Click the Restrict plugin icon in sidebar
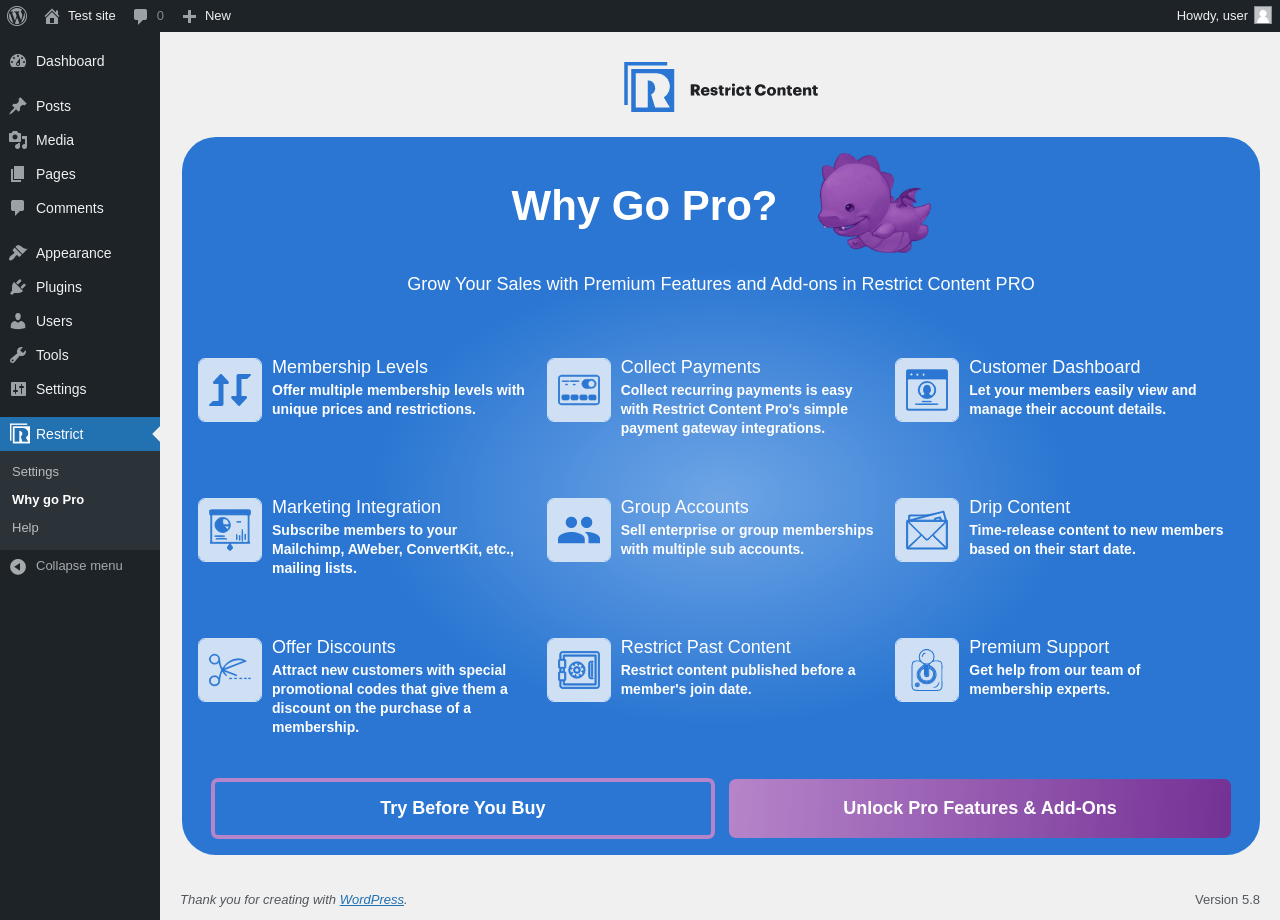Viewport: 1280px width, 920px height. coord(20,434)
